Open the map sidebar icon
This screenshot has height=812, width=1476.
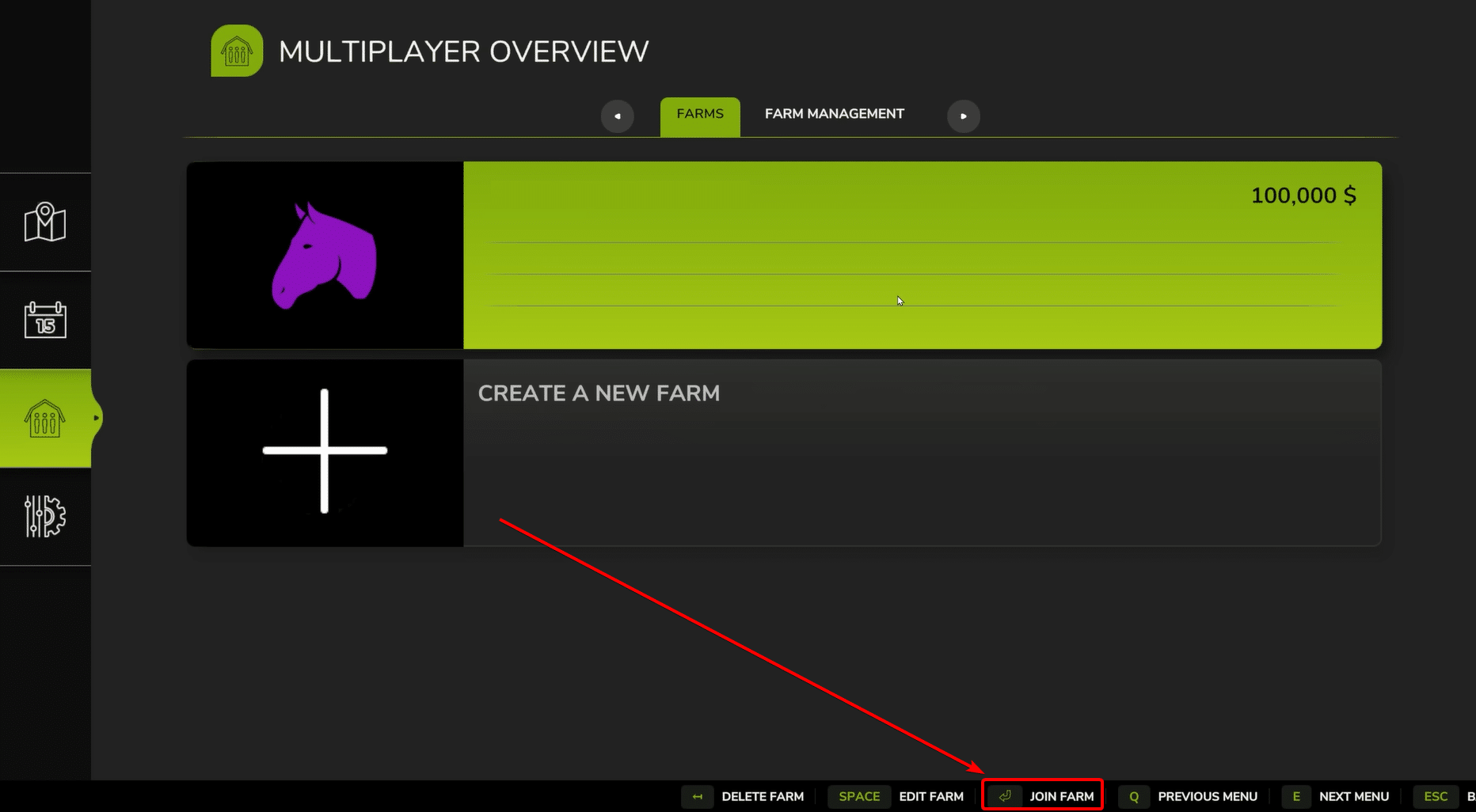[45, 222]
